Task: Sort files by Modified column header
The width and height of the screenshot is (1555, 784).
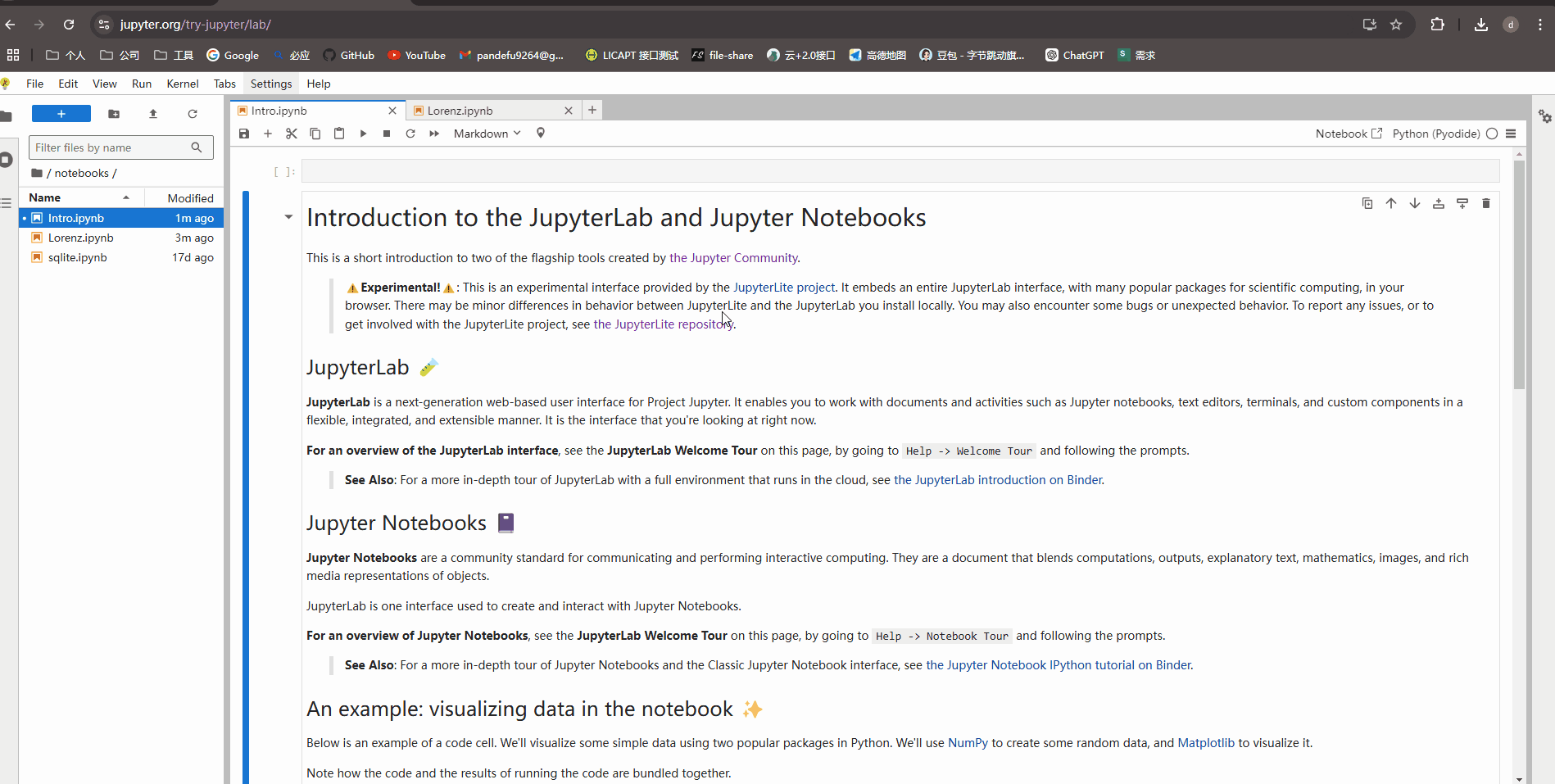Action: click(x=184, y=198)
